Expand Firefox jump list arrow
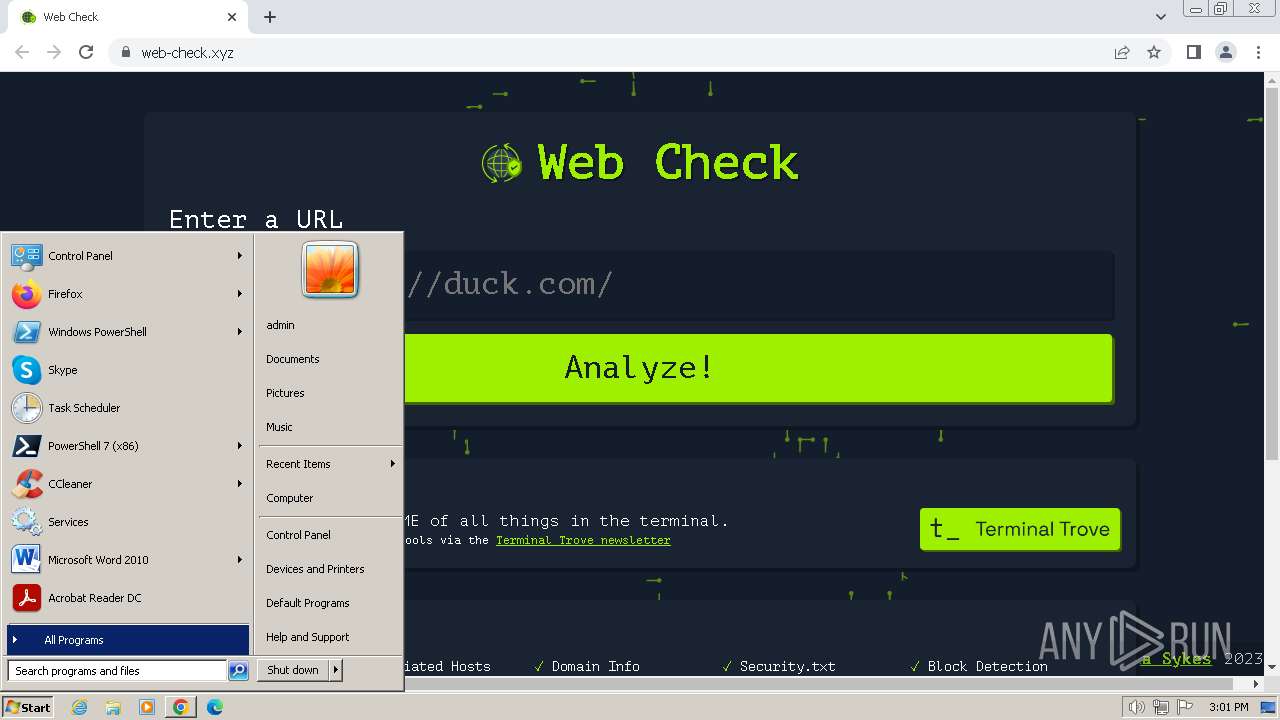Image resolution: width=1280 pixels, height=720 pixels. click(x=240, y=294)
